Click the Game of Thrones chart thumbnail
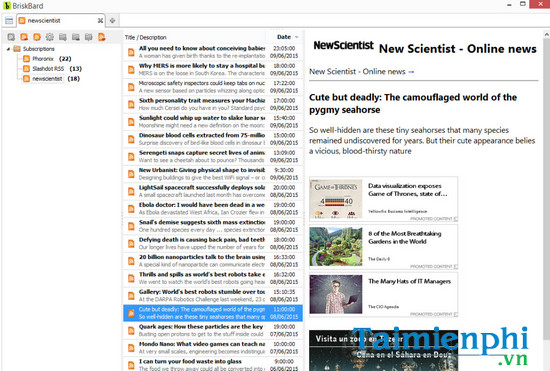This screenshot has height=371, width=550. [336, 199]
